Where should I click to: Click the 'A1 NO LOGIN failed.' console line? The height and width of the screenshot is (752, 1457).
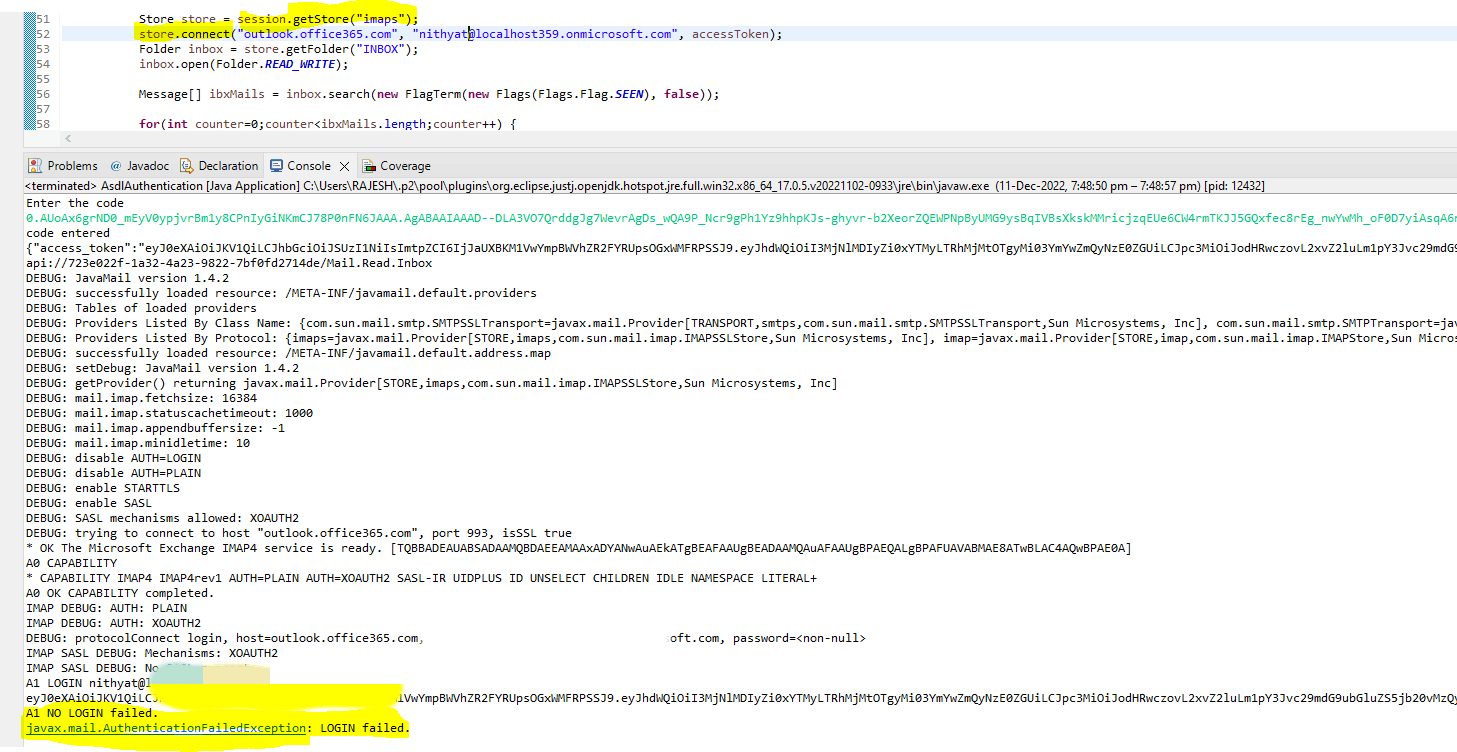pyautogui.click(x=92, y=713)
